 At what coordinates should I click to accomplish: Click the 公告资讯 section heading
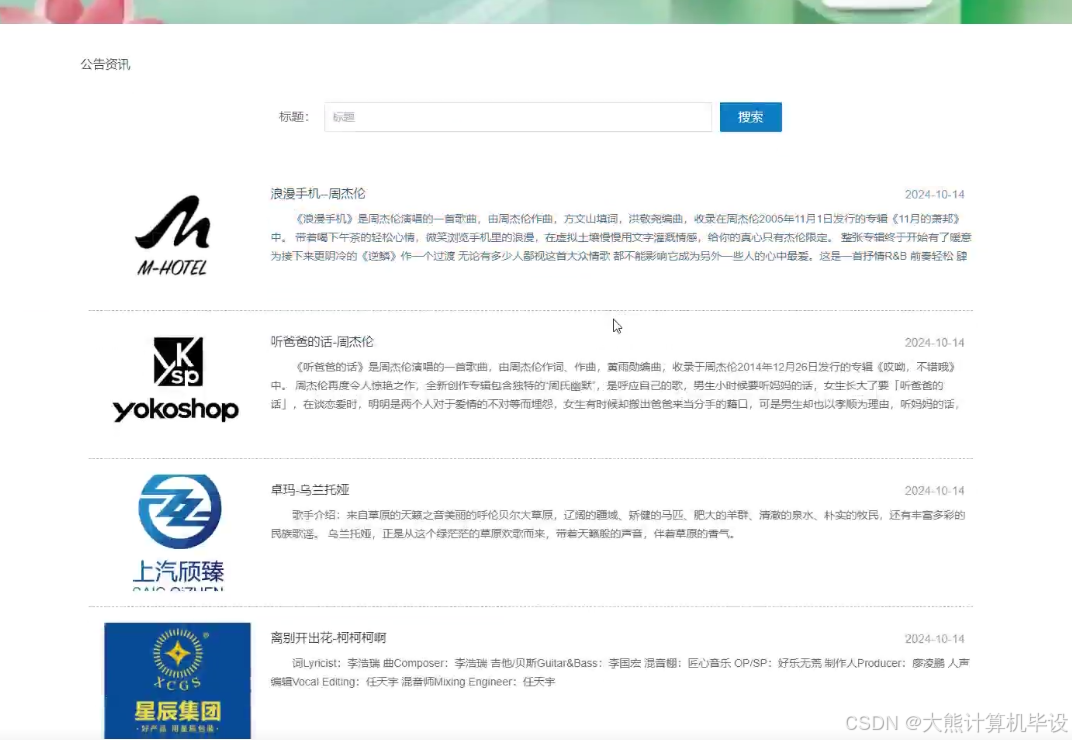point(105,64)
